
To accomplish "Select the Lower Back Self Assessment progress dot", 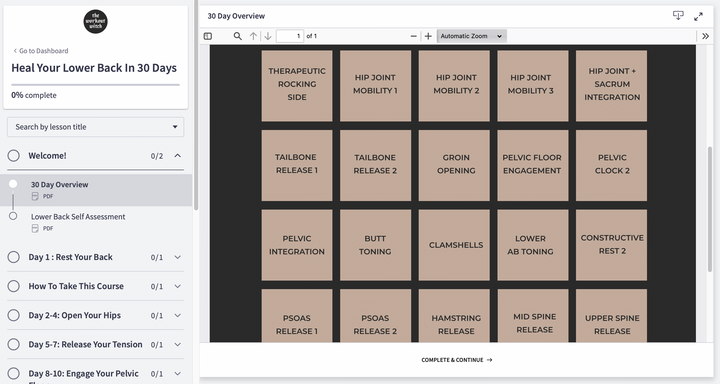I will click(x=13, y=216).
